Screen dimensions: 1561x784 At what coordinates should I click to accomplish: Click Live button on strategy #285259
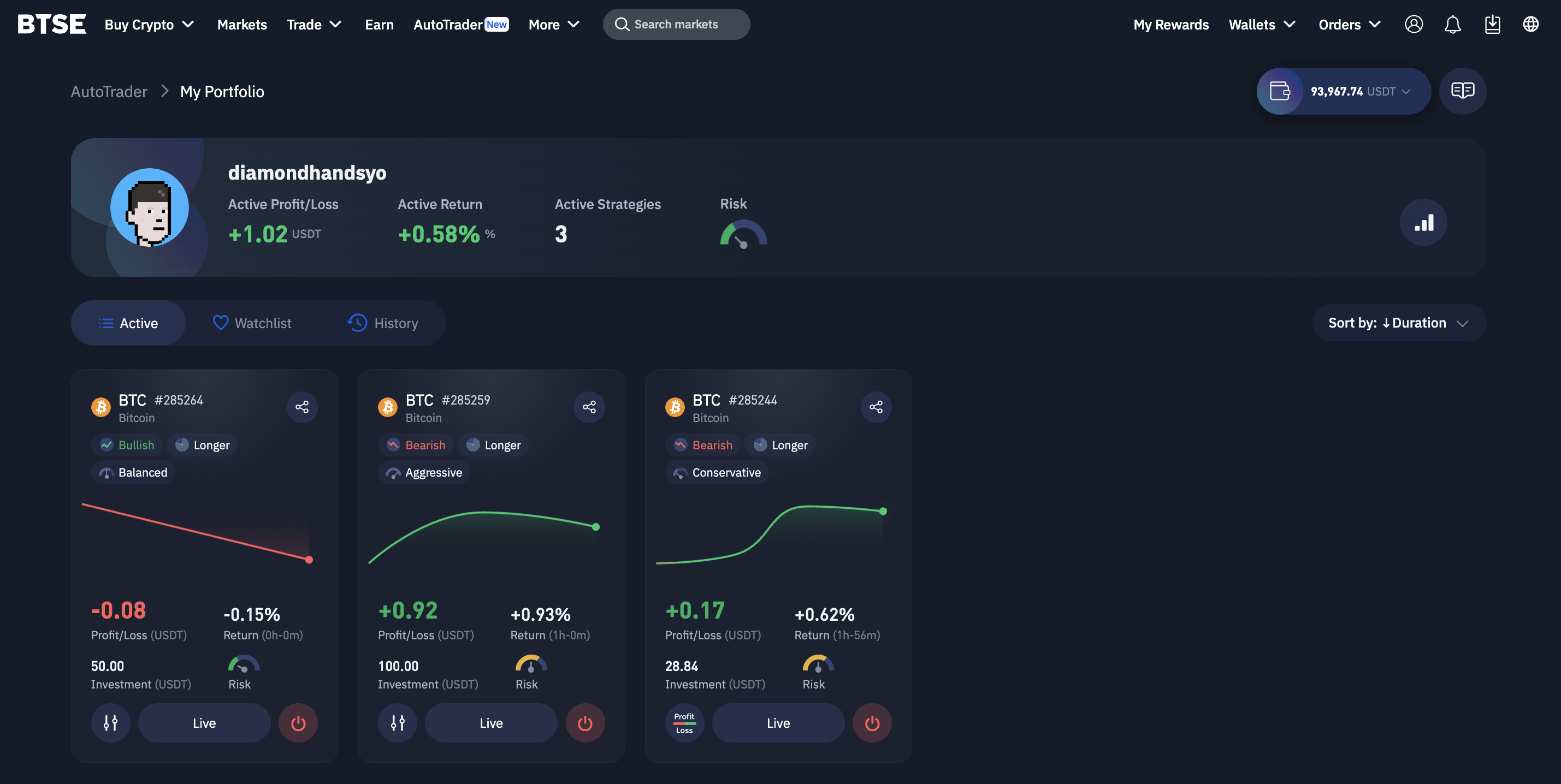coord(491,723)
